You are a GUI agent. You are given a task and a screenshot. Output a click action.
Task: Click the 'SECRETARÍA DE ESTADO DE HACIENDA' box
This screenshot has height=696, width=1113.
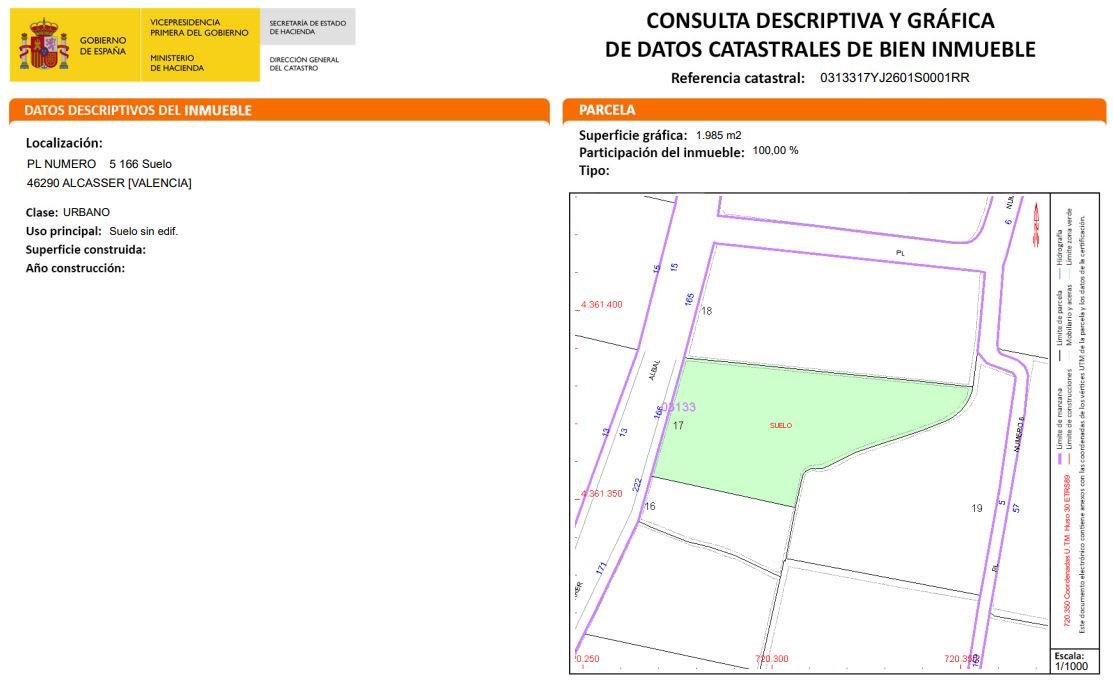[x=307, y=27]
